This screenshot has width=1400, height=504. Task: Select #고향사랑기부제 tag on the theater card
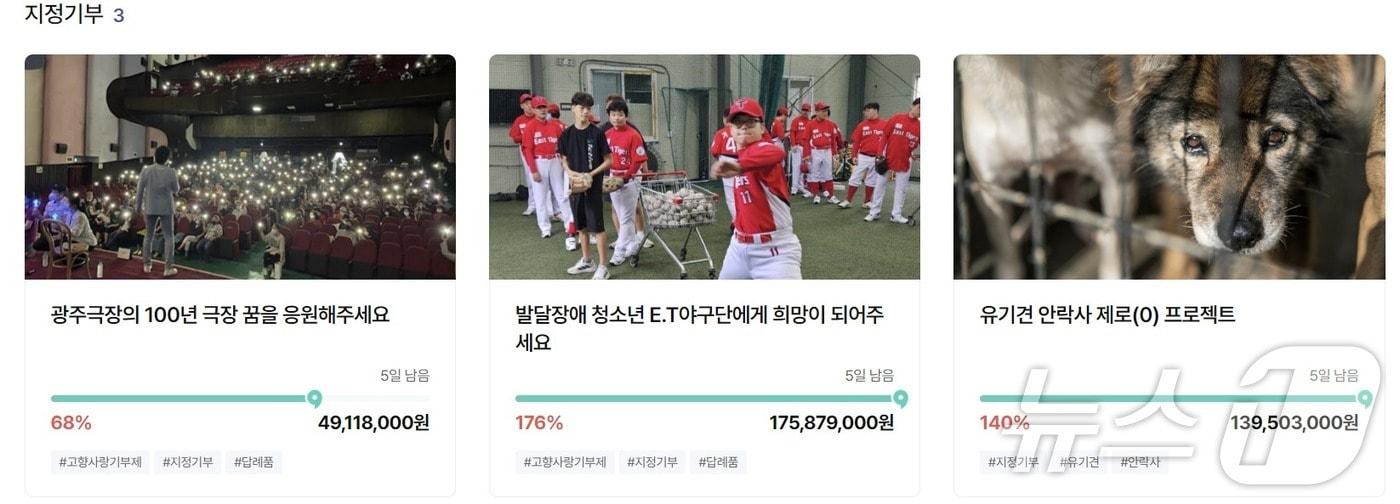(x=100, y=462)
